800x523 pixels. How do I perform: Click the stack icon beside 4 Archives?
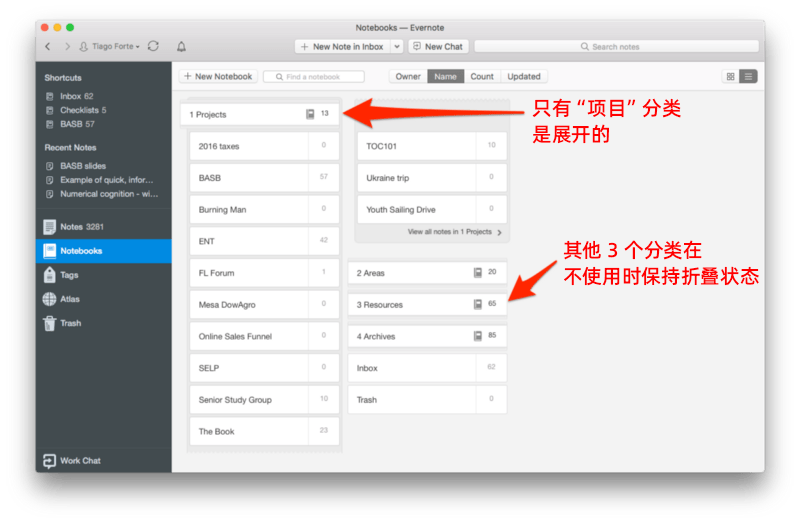tap(478, 336)
